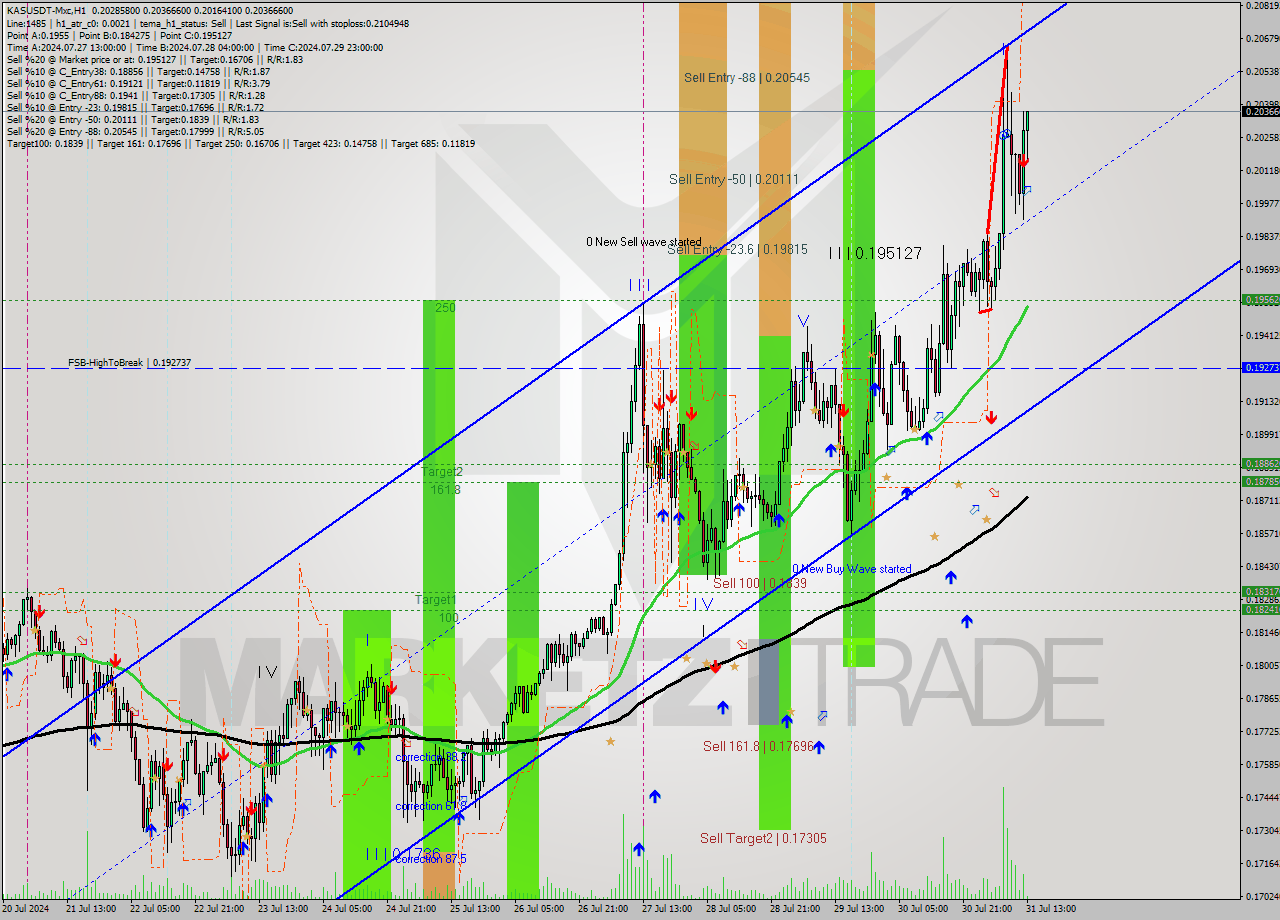The width and height of the screenshot is (1280, 920).
Task: Click the 'Sell %10 @ C_Entry38' info line
Action: coord(138,71)
